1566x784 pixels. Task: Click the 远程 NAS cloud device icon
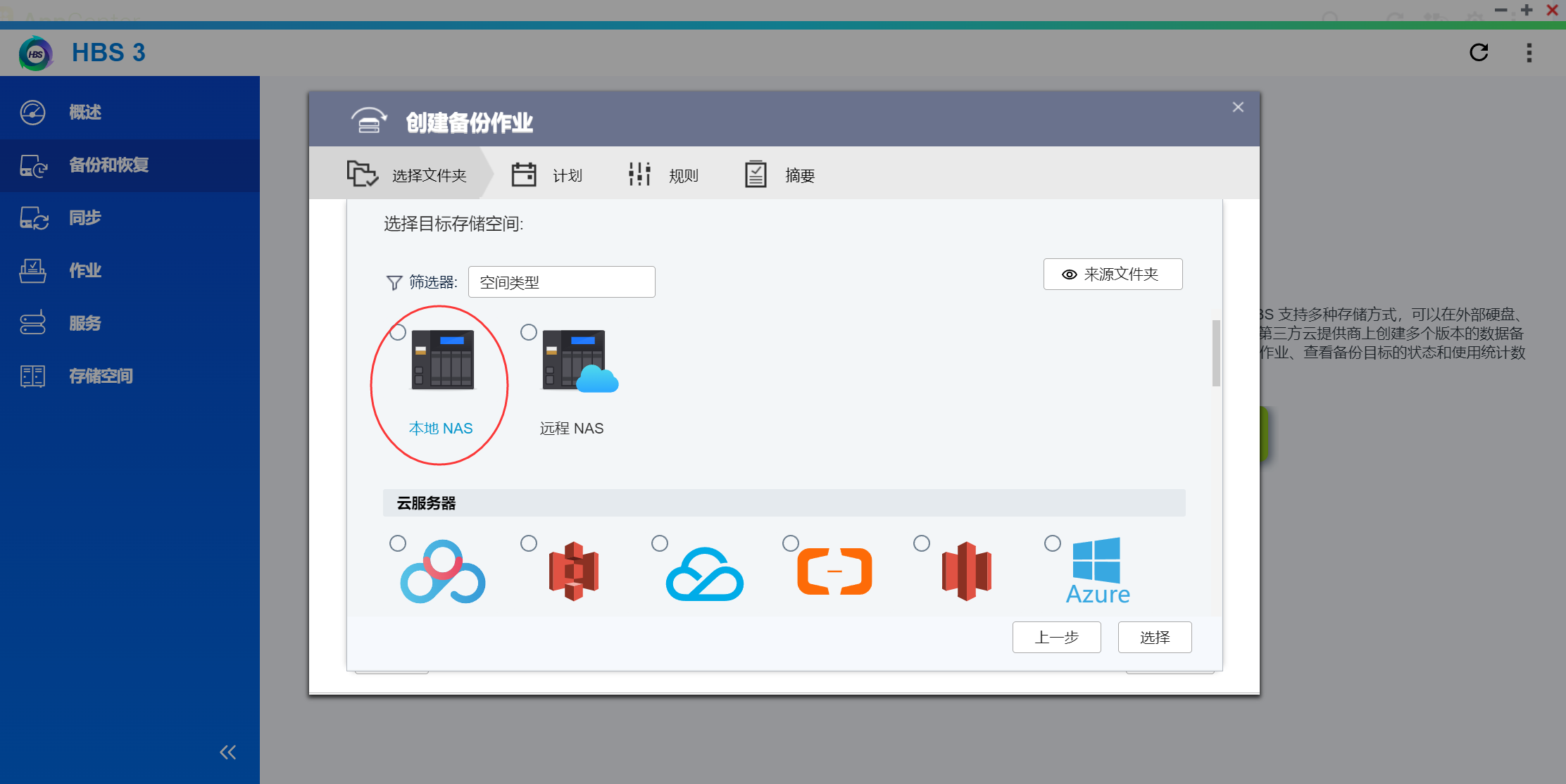580,360
